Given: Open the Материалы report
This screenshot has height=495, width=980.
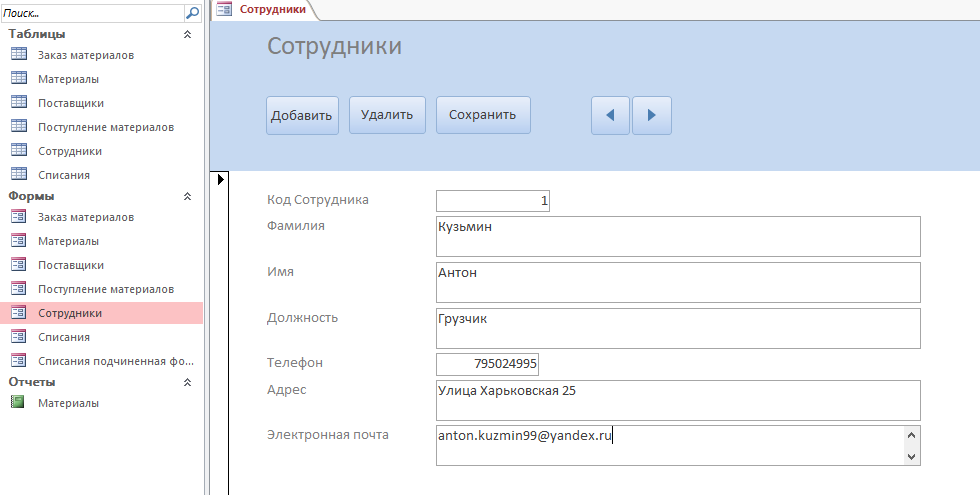Looking at the screenshot, I should click(68, 403).
